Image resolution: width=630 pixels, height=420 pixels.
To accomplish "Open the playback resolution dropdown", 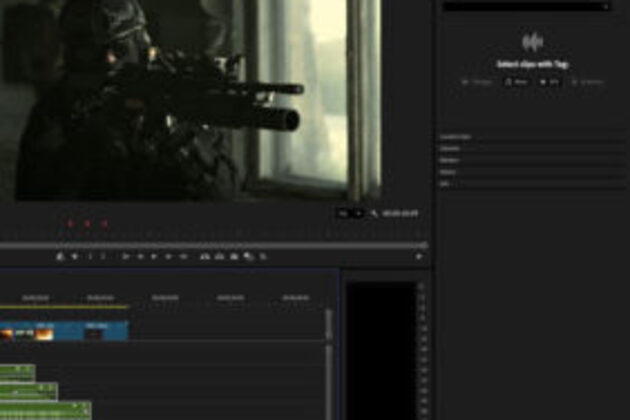I will 350,214.
